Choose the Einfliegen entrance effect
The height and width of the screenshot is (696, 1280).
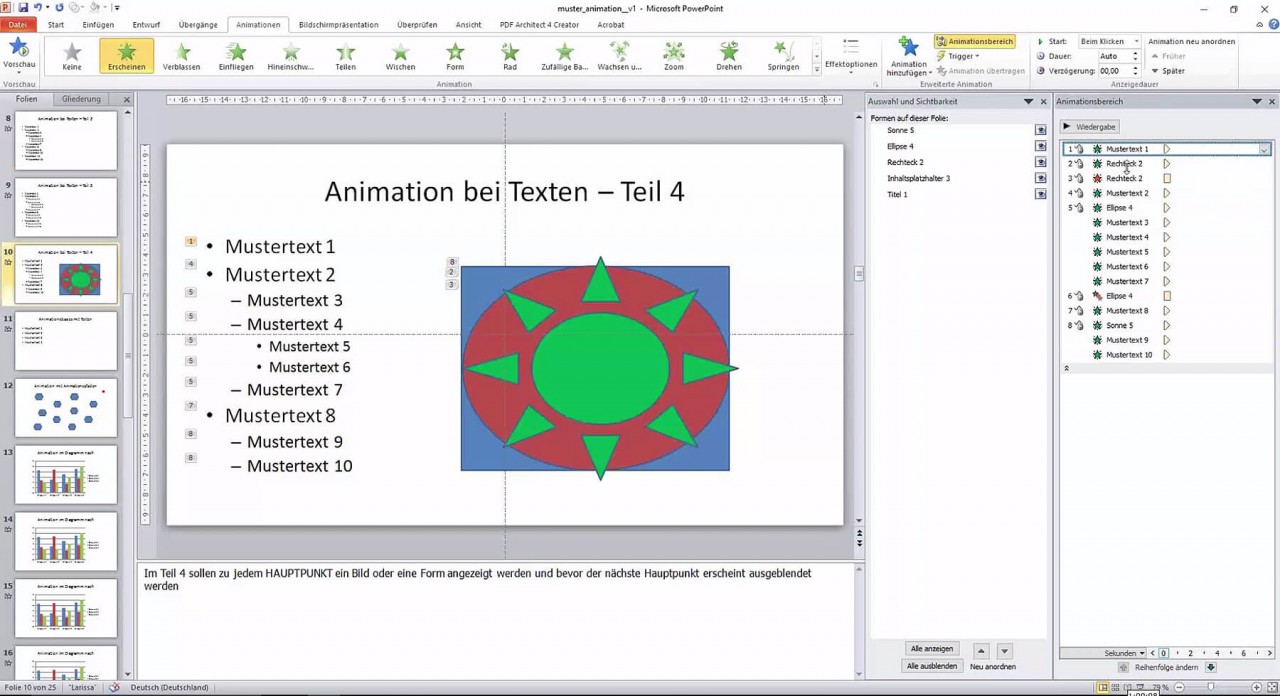[x=236, y=55]
